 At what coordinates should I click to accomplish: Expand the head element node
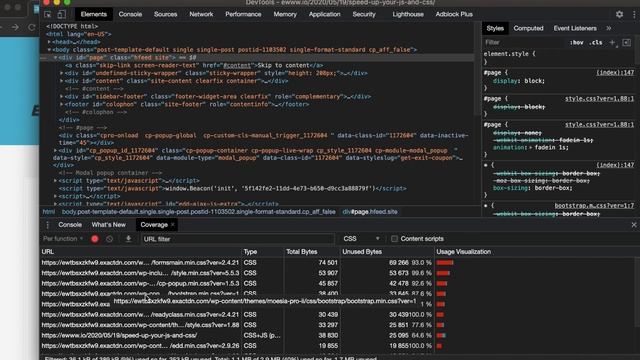[49, 42]
